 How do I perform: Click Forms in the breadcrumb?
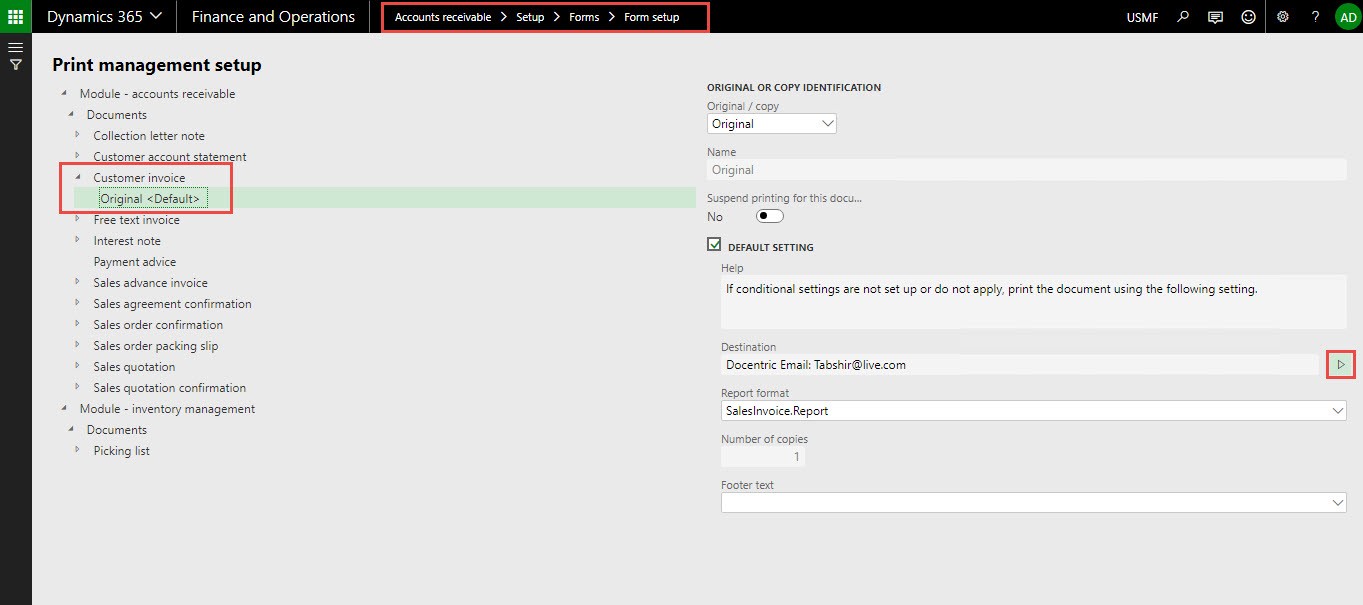[x=584, y=18]
